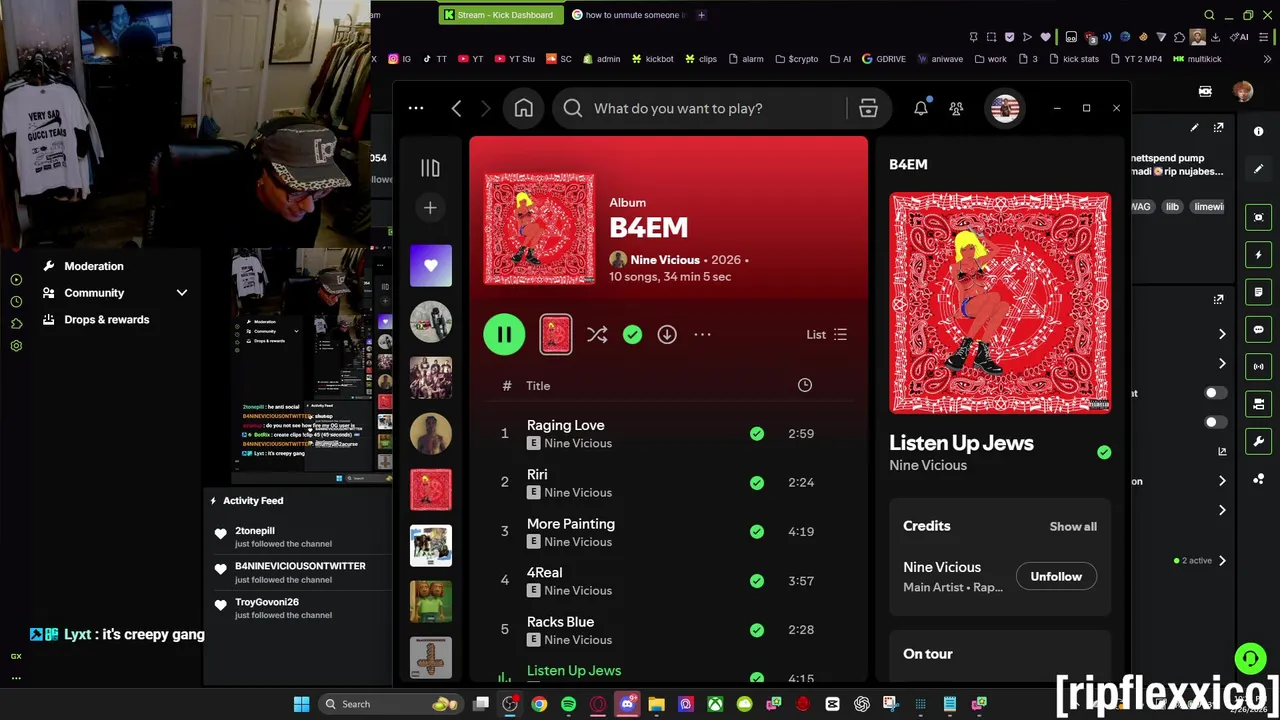Click the heart icon in browser toolbar

point(1046,37)
